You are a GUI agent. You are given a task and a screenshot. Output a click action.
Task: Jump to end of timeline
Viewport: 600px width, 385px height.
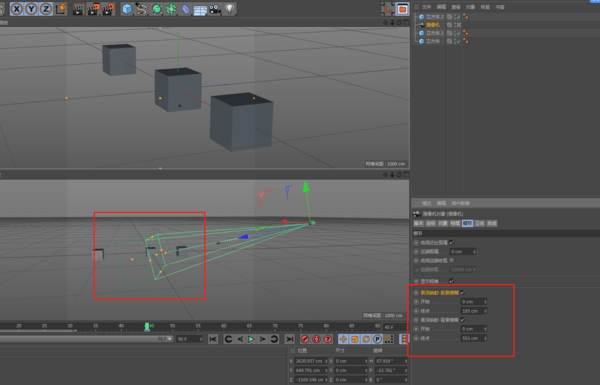[x=290, y=339]
